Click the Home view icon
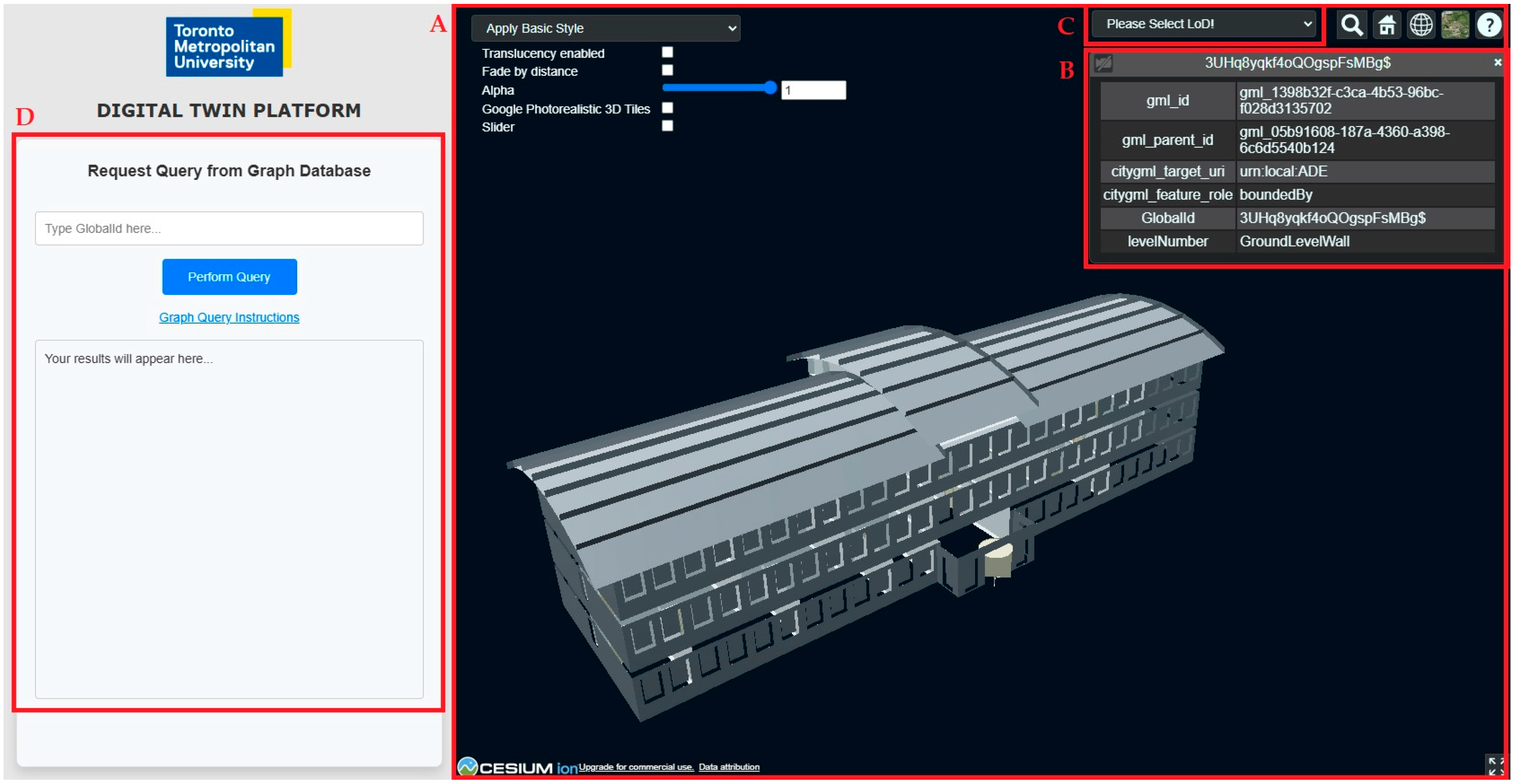Image resolution: width=1514 pixels, height=784 pixels. click(x=1387, y=25)
